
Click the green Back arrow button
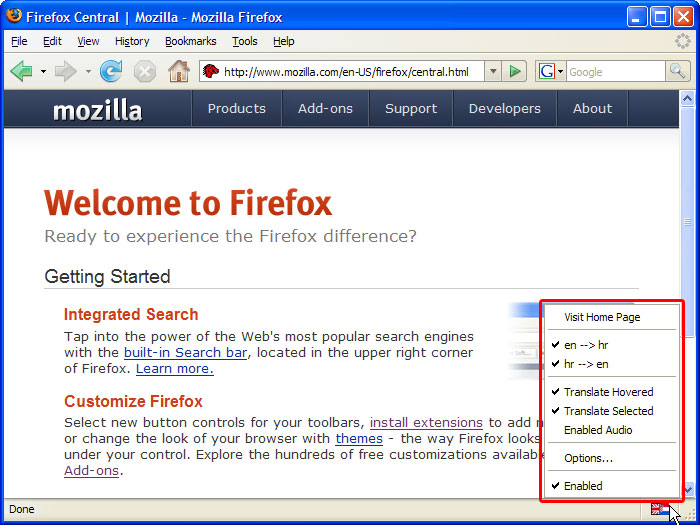pos(21,71)
